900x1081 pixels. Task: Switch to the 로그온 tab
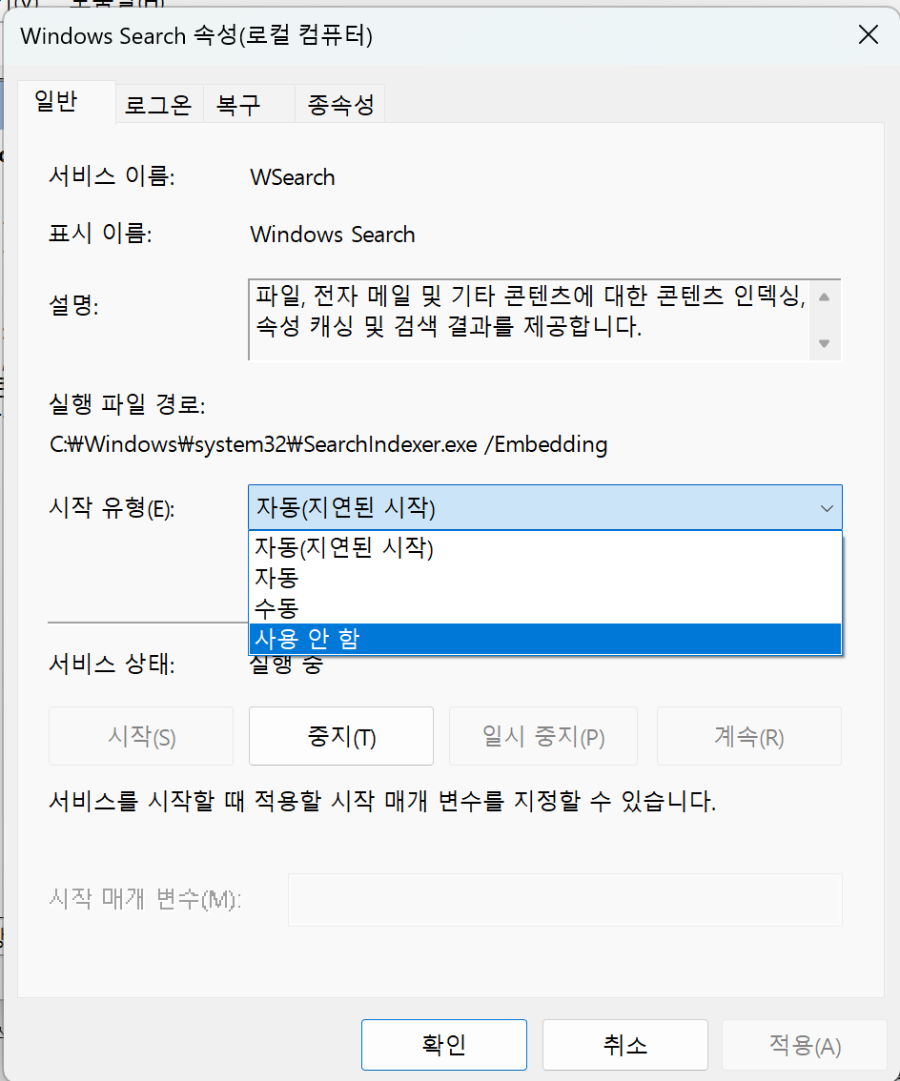[x=157, y=103]
